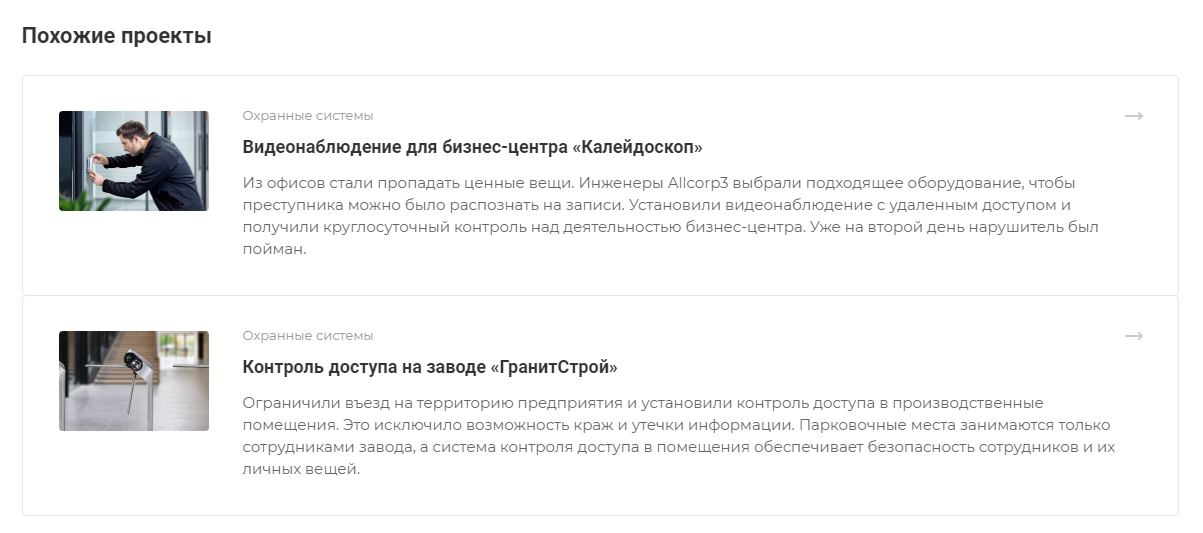
Task: Select «Охранные системы» label above ГранитСтрой title
Action: [x=308, y=336]
